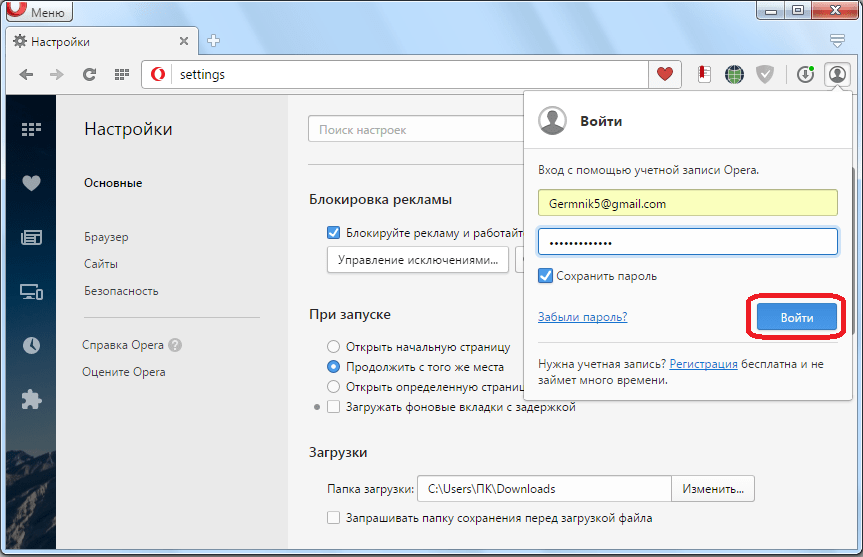Click the Поиск настроек search field
The height and width of the screenshot is (557, 863).
(415, 130)
